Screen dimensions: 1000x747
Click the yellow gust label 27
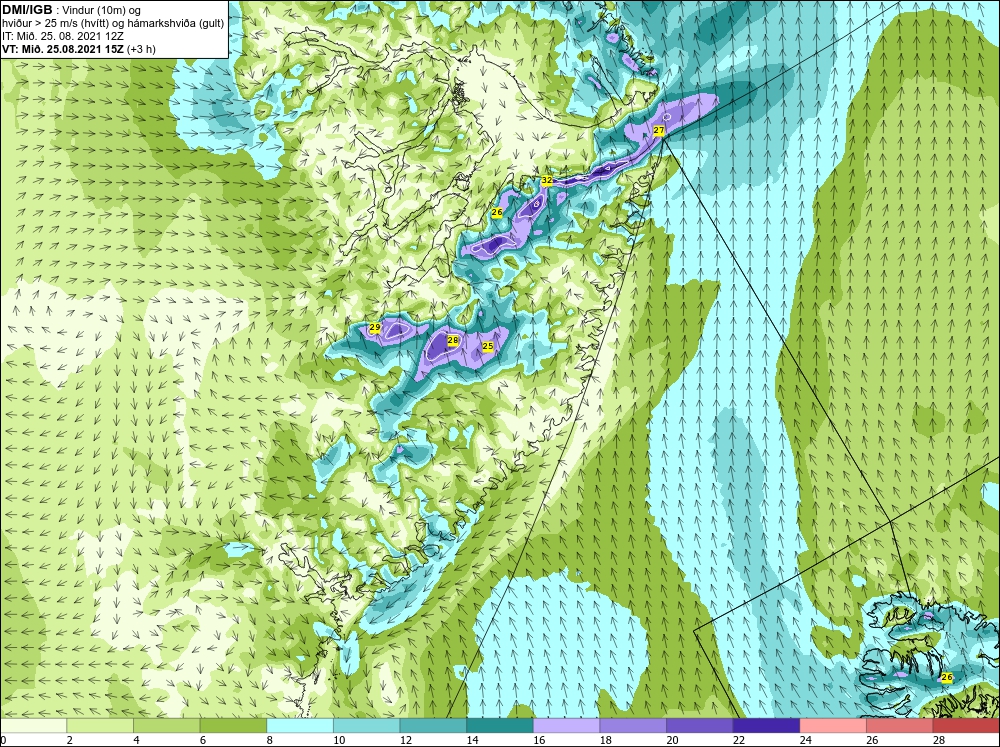click(659, 130)
